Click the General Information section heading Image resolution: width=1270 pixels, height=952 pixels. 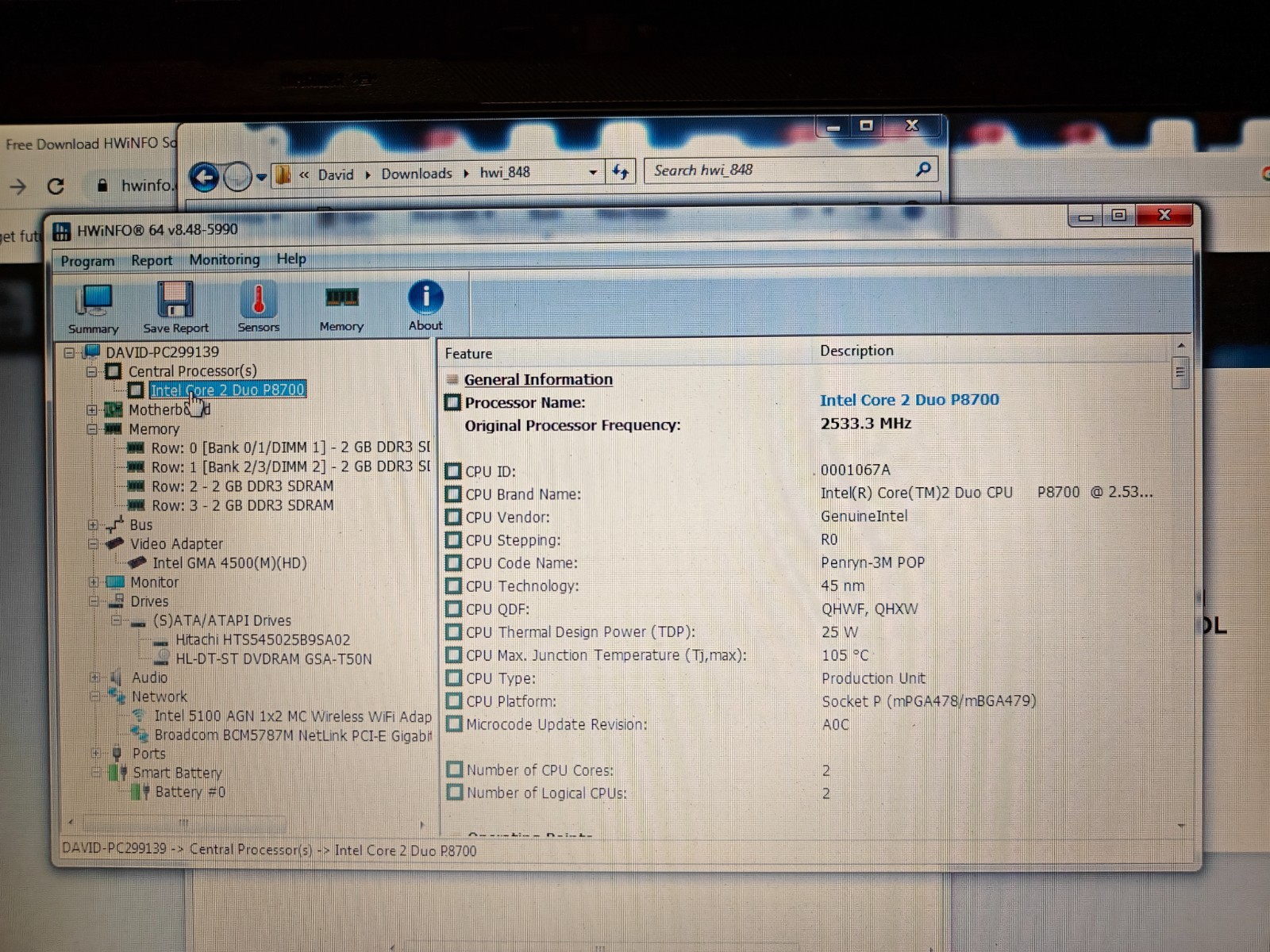click(x=538, y=379)
